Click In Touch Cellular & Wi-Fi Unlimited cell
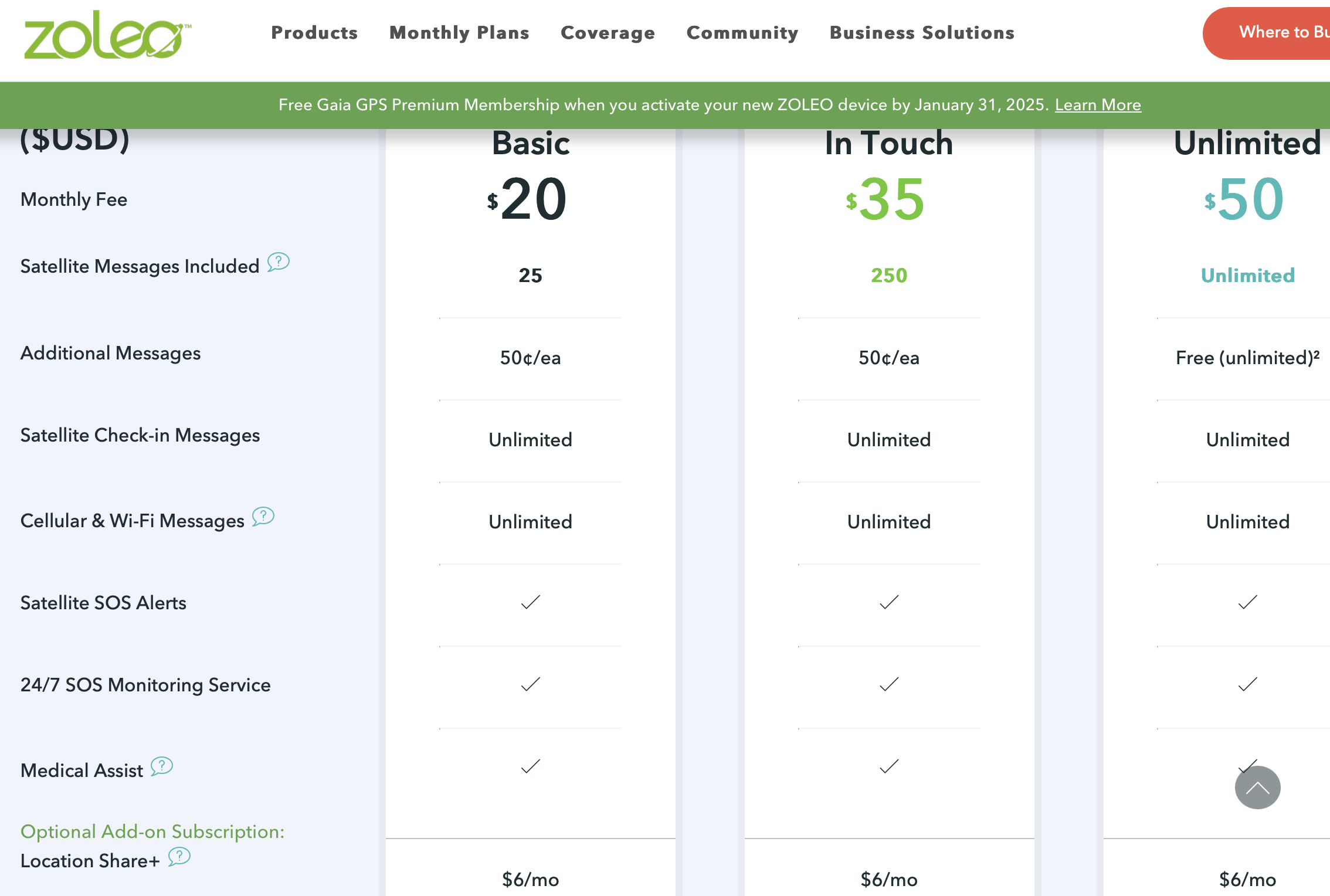The image size is (1330, 896). coord(889,522)
